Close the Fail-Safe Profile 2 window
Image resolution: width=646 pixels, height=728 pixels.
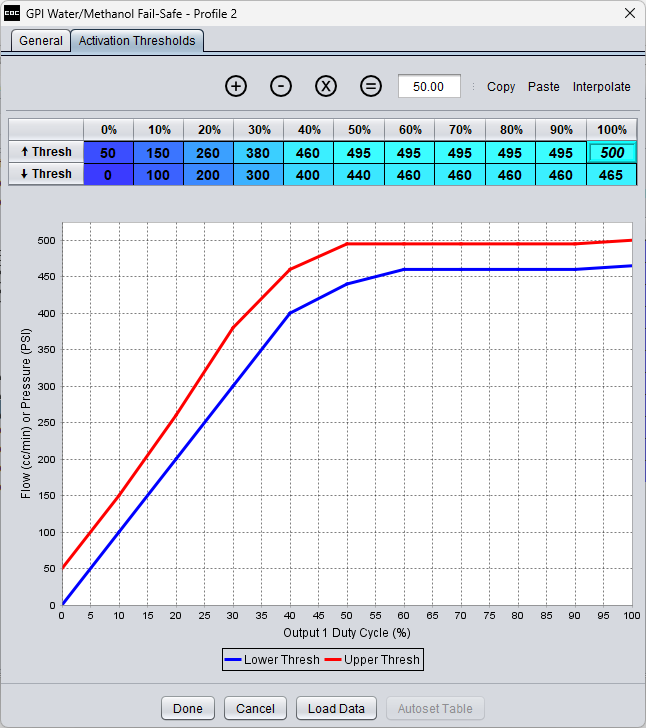coord(628,13)
